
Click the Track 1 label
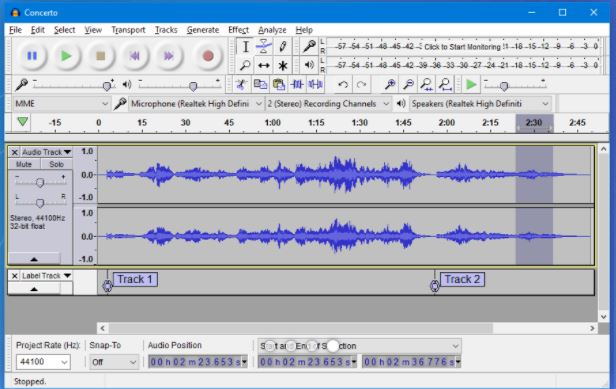pyautogui.click(x=135, y=279)
